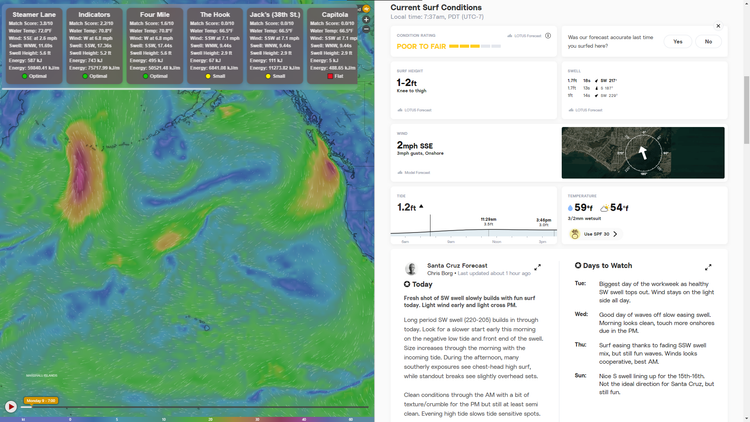Answer No to forecast accuracy question
Image resolution: width=750 pixels, height=422 pixels.
point(708,42)
